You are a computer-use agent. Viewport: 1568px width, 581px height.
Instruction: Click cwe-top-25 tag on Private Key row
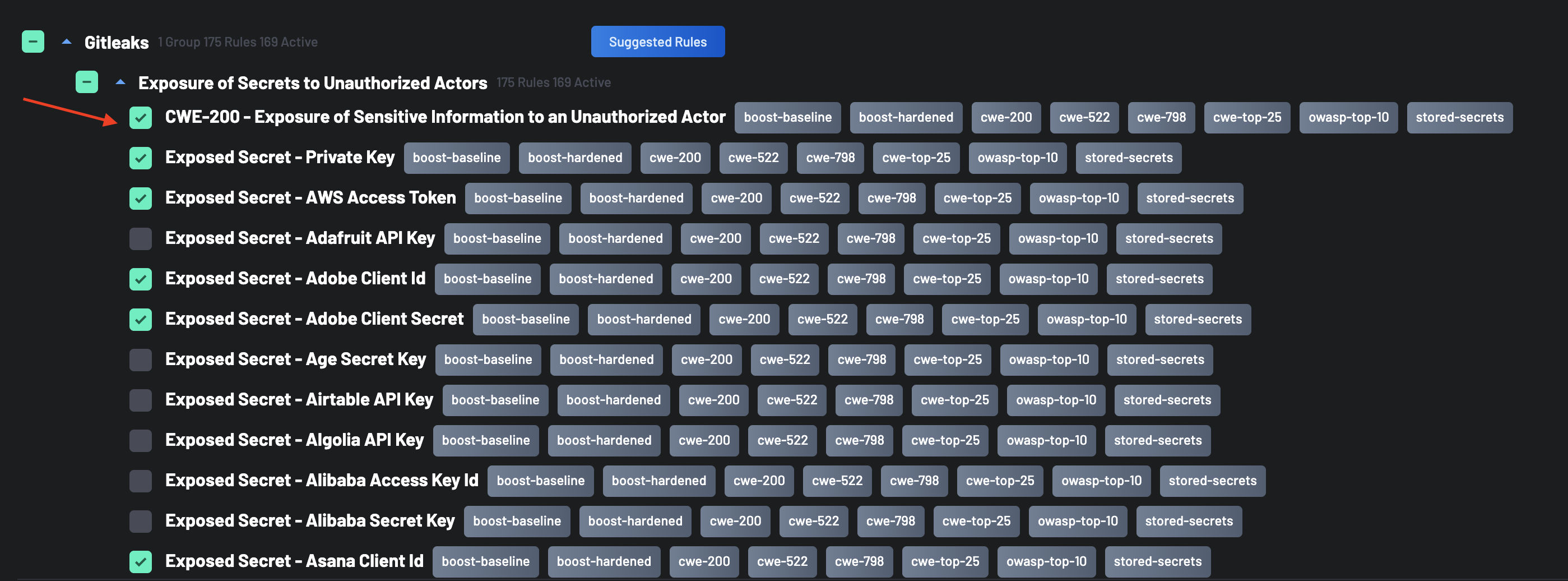[916, 158]
